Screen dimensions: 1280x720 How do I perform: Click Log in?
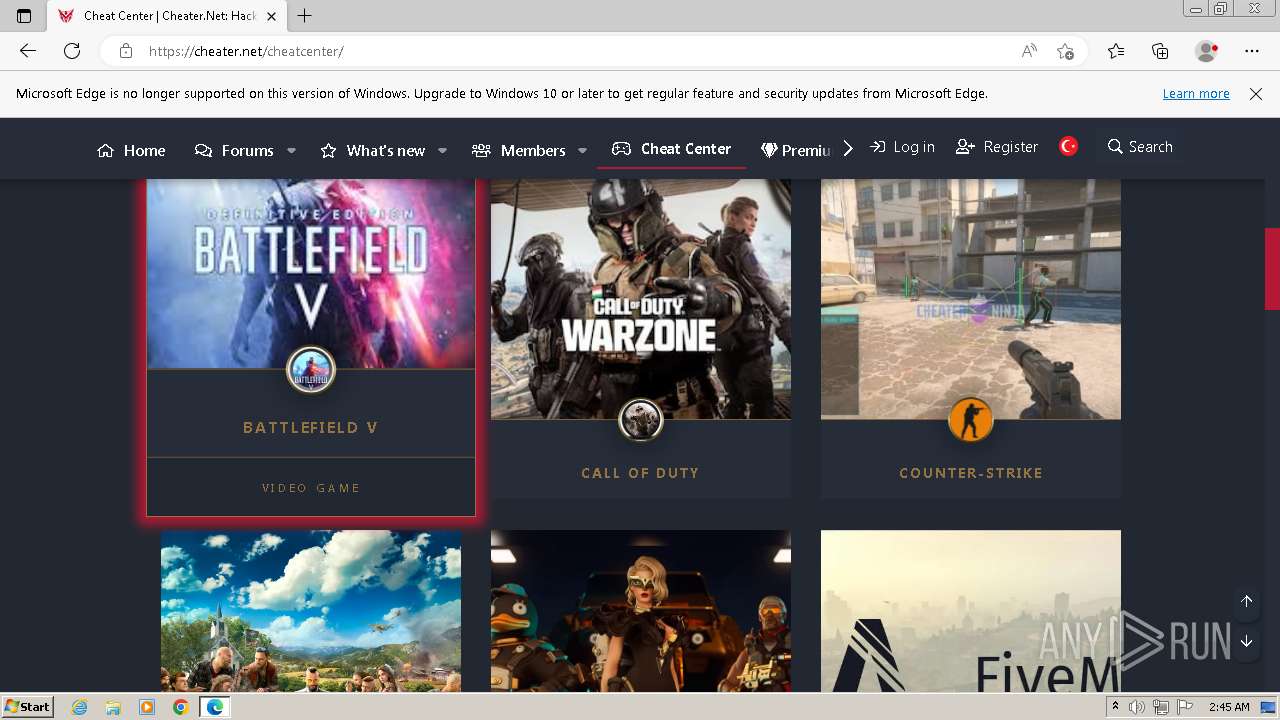point(902,147)
